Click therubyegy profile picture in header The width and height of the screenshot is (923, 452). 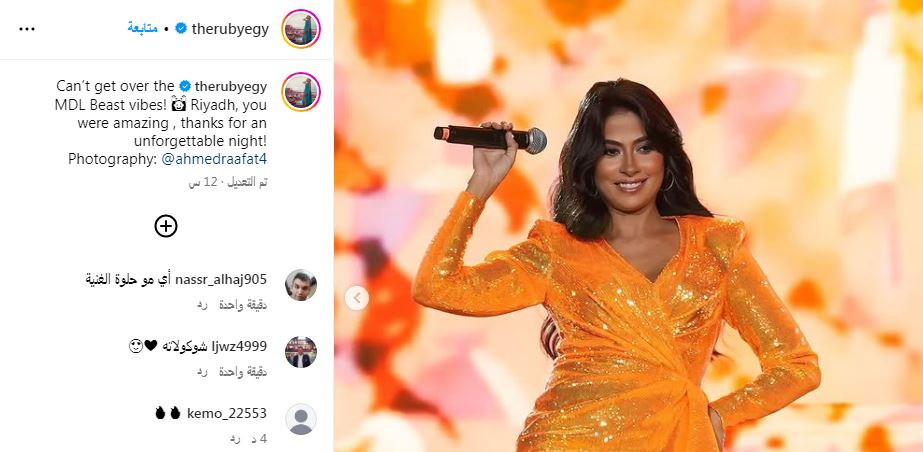click(301, 29)
